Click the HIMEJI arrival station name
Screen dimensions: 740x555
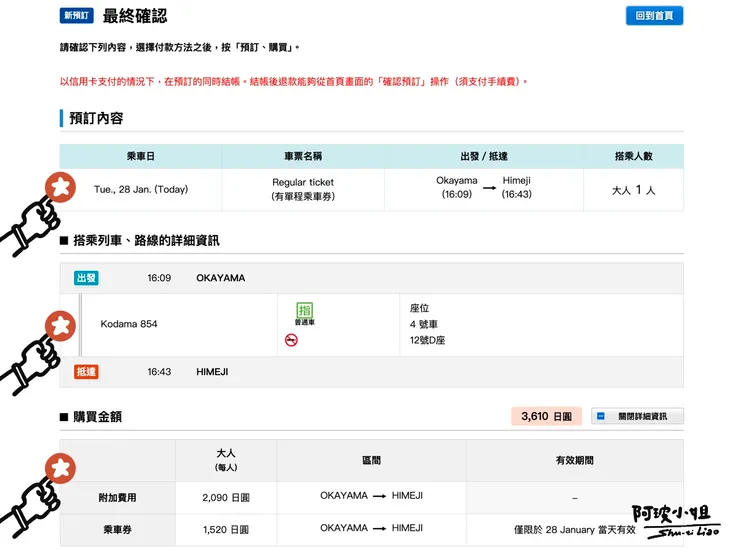(x=212, y=372)
